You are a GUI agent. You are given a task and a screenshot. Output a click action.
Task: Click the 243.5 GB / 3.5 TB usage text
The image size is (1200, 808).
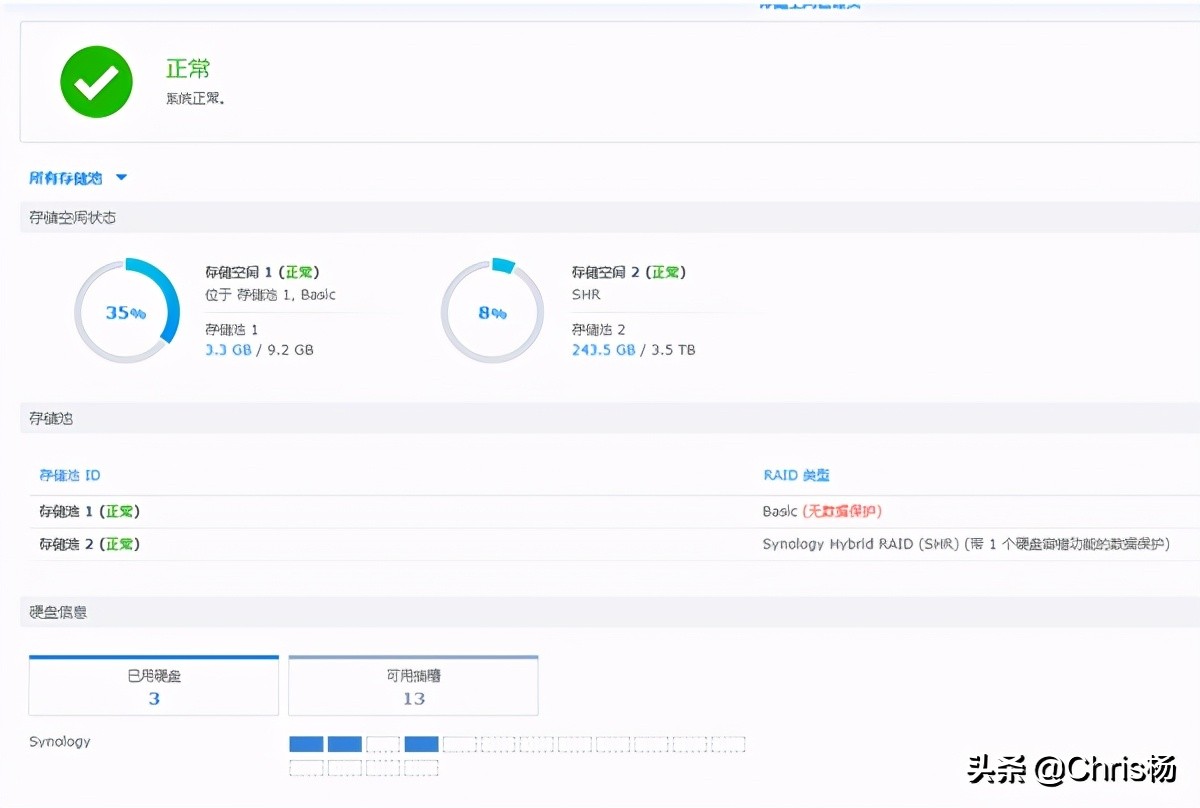click(634, 350)
